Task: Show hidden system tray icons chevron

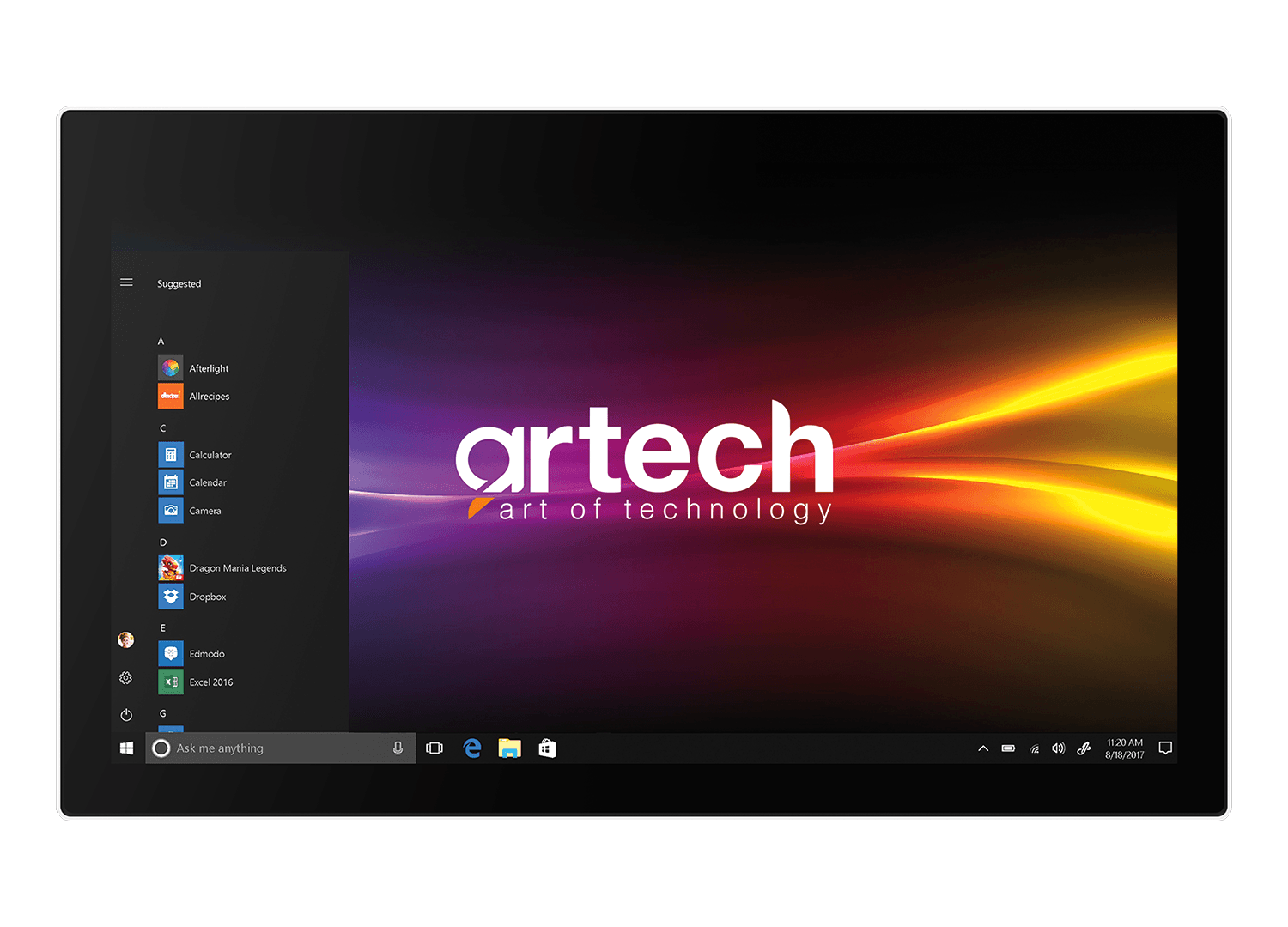Action: 983,748
